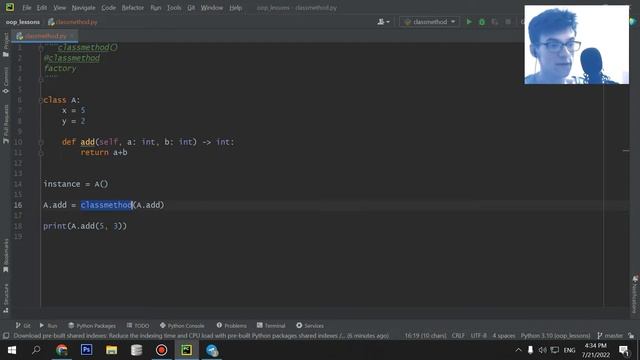
Task: Start debugging with the green bug icon
Action: 482,22
